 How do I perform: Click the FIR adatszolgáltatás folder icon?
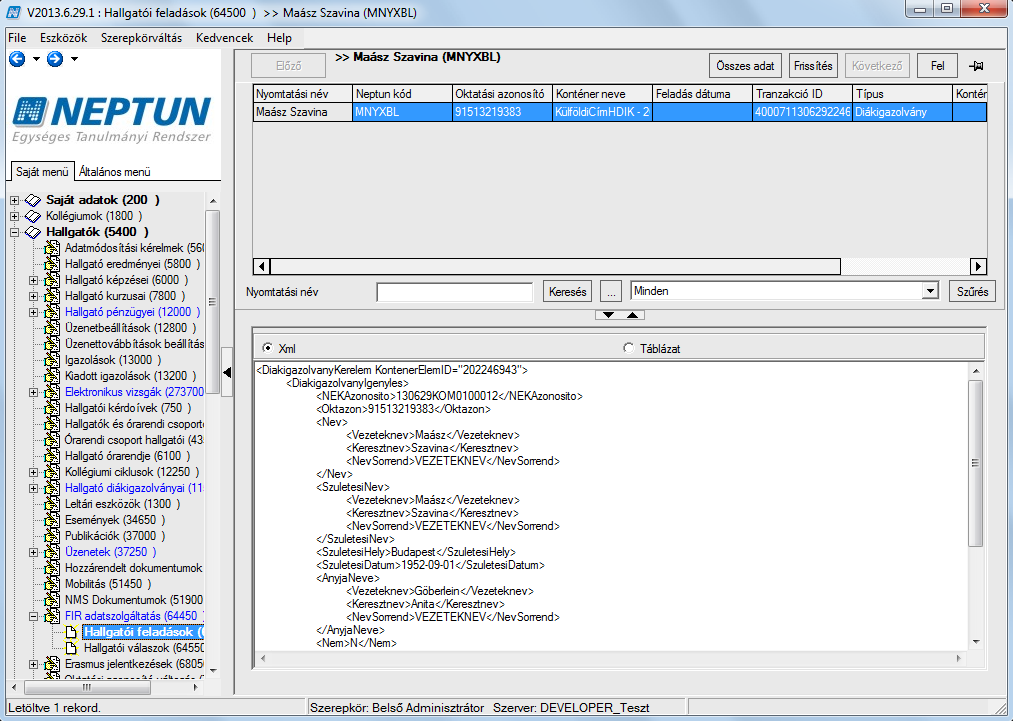52,616
